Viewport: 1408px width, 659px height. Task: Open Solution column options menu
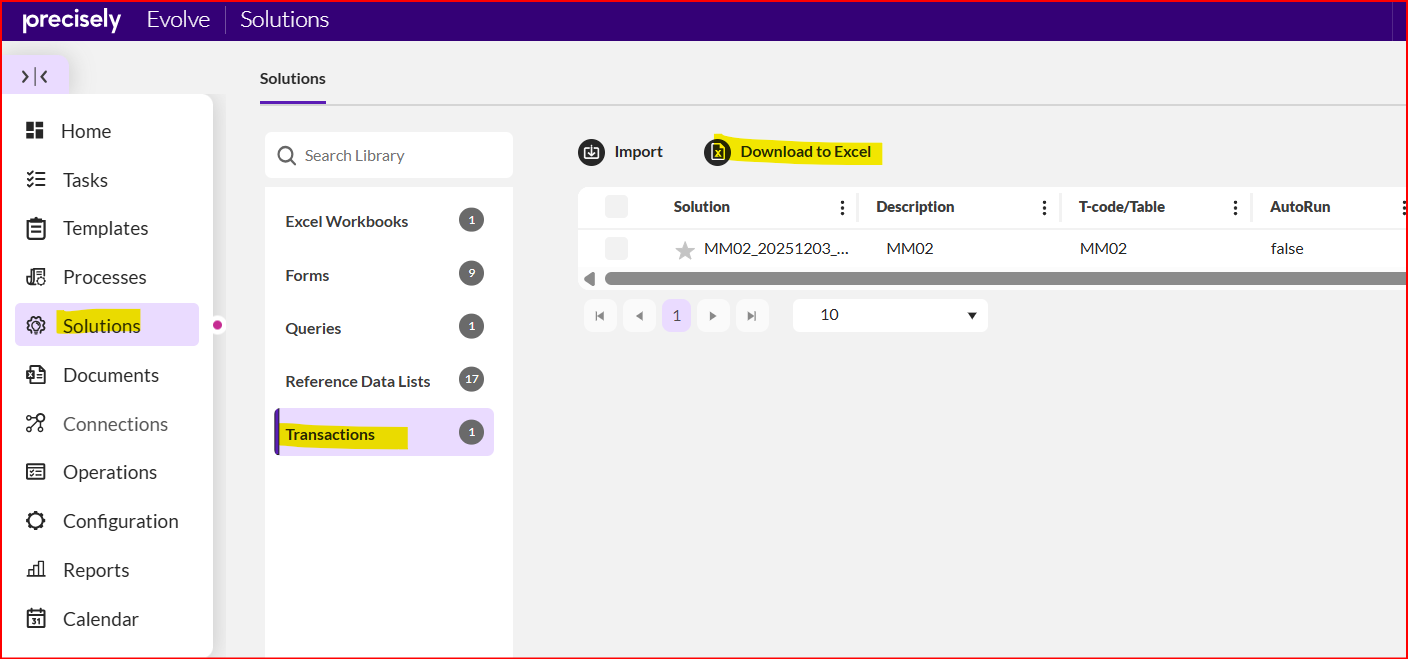tap(842, 208)
